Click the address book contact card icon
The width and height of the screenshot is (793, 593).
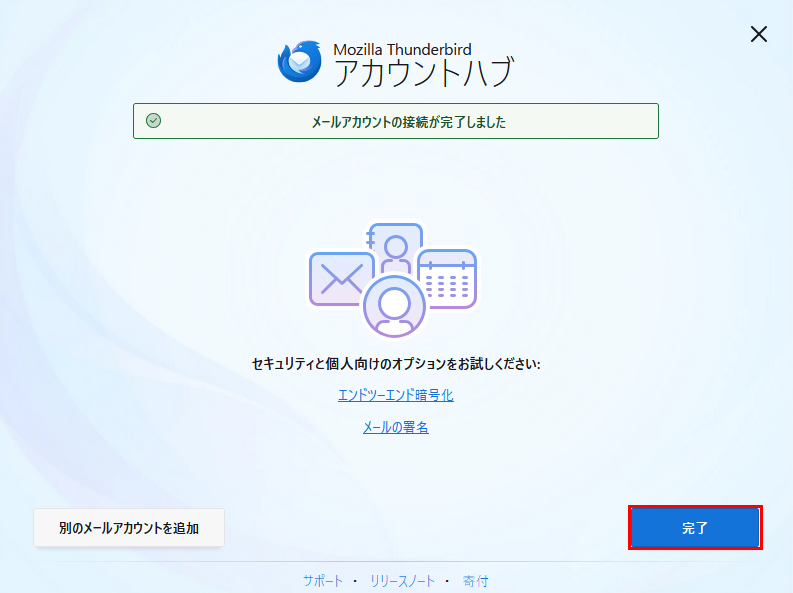[396, 244]
